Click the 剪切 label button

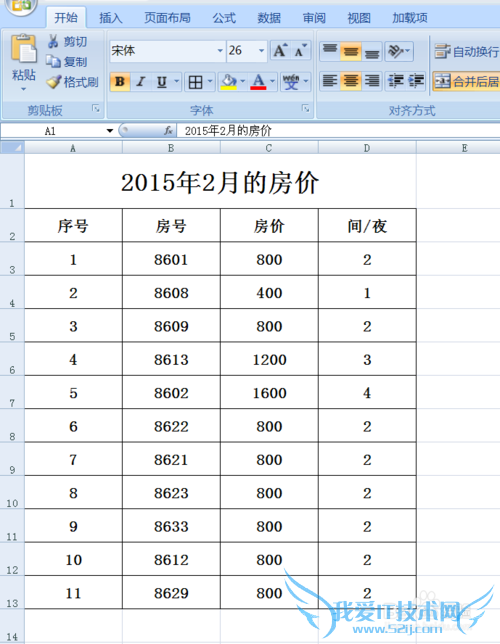pyautogui.click(x=75, y=41)
